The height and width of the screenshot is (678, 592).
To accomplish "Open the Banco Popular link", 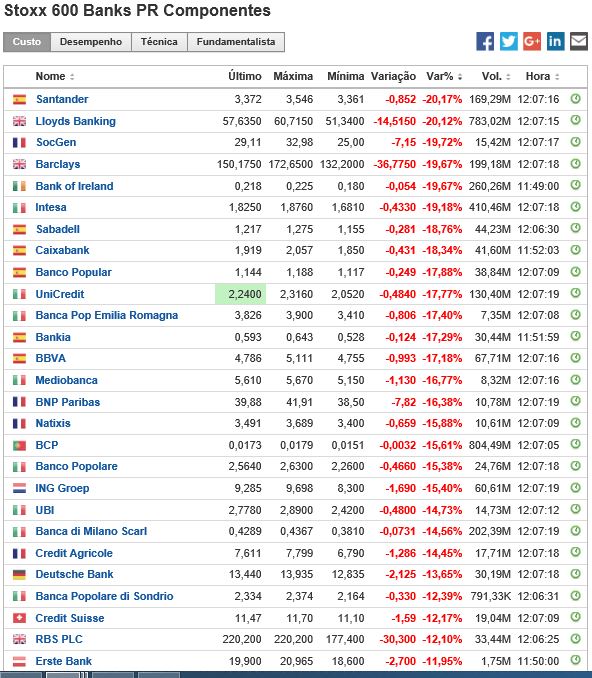I will [74, 272].
